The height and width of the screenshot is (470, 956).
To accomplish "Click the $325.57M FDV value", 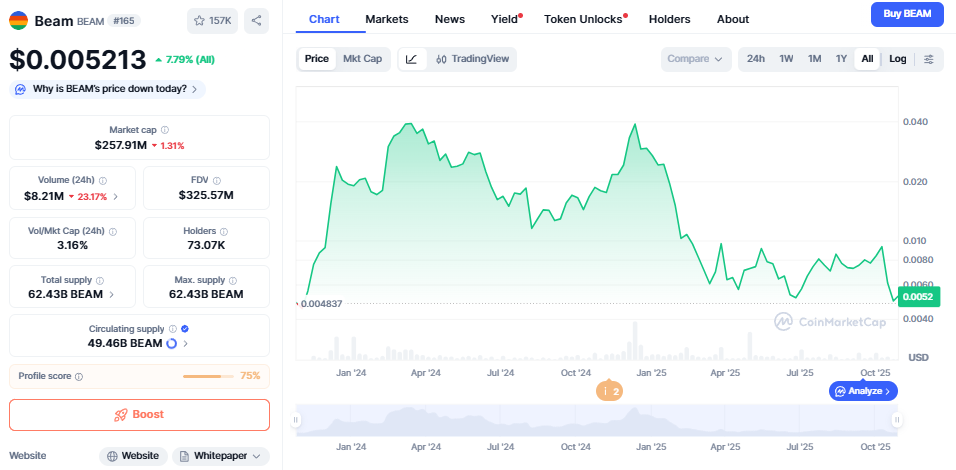I will point(206,196).
